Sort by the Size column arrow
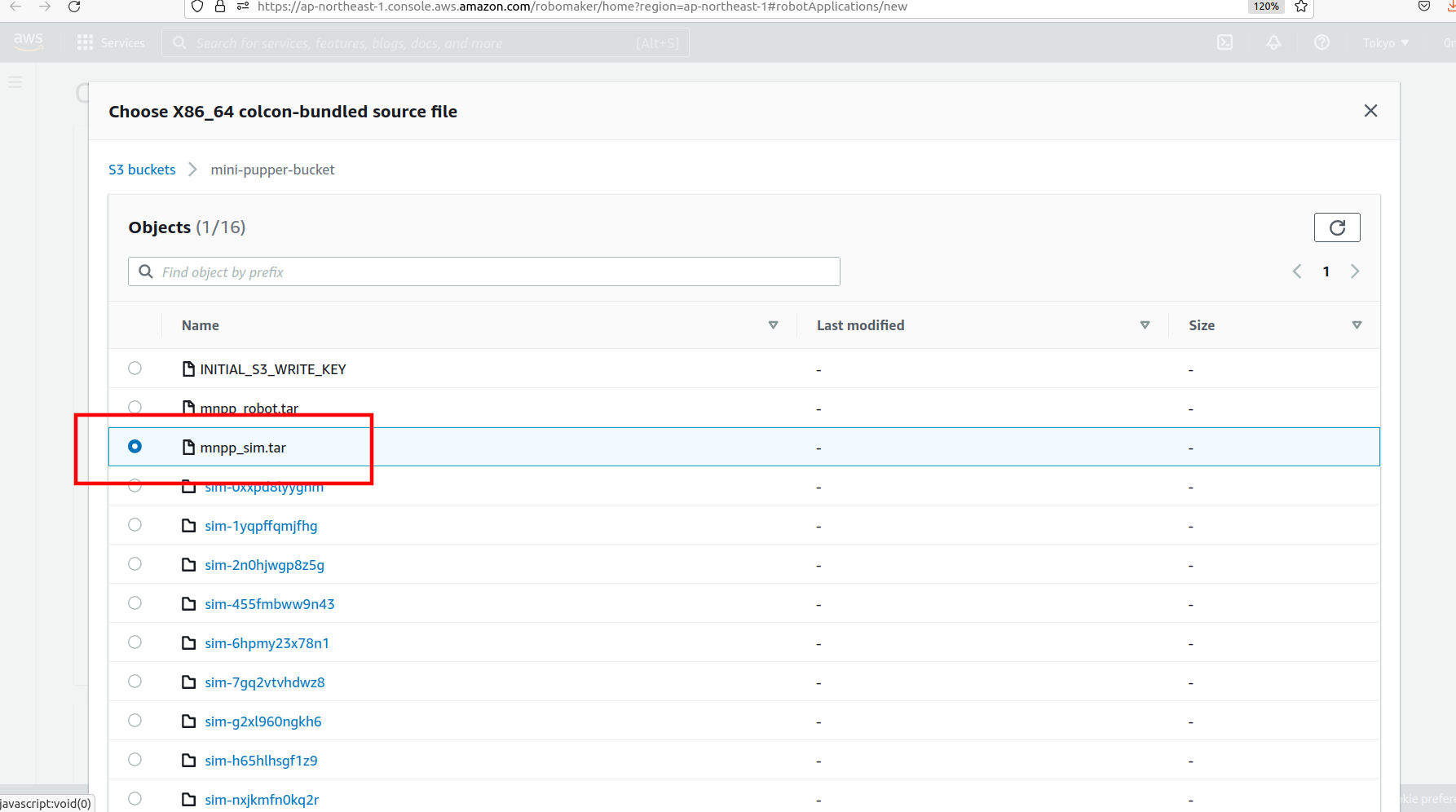This screenshot has height=812, width=1456. (x=1357, y=325)
